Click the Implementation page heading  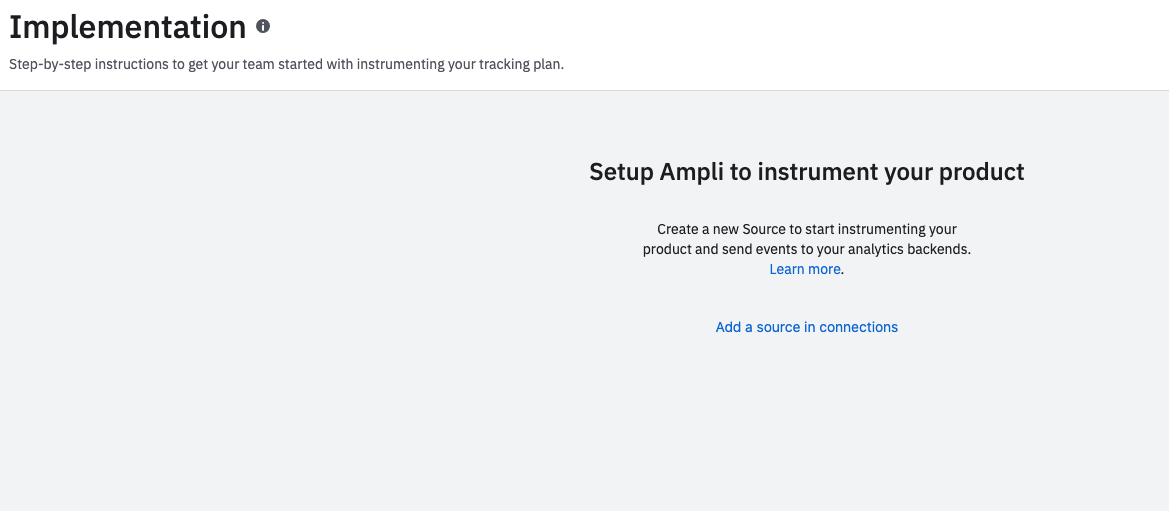[127, 27]
